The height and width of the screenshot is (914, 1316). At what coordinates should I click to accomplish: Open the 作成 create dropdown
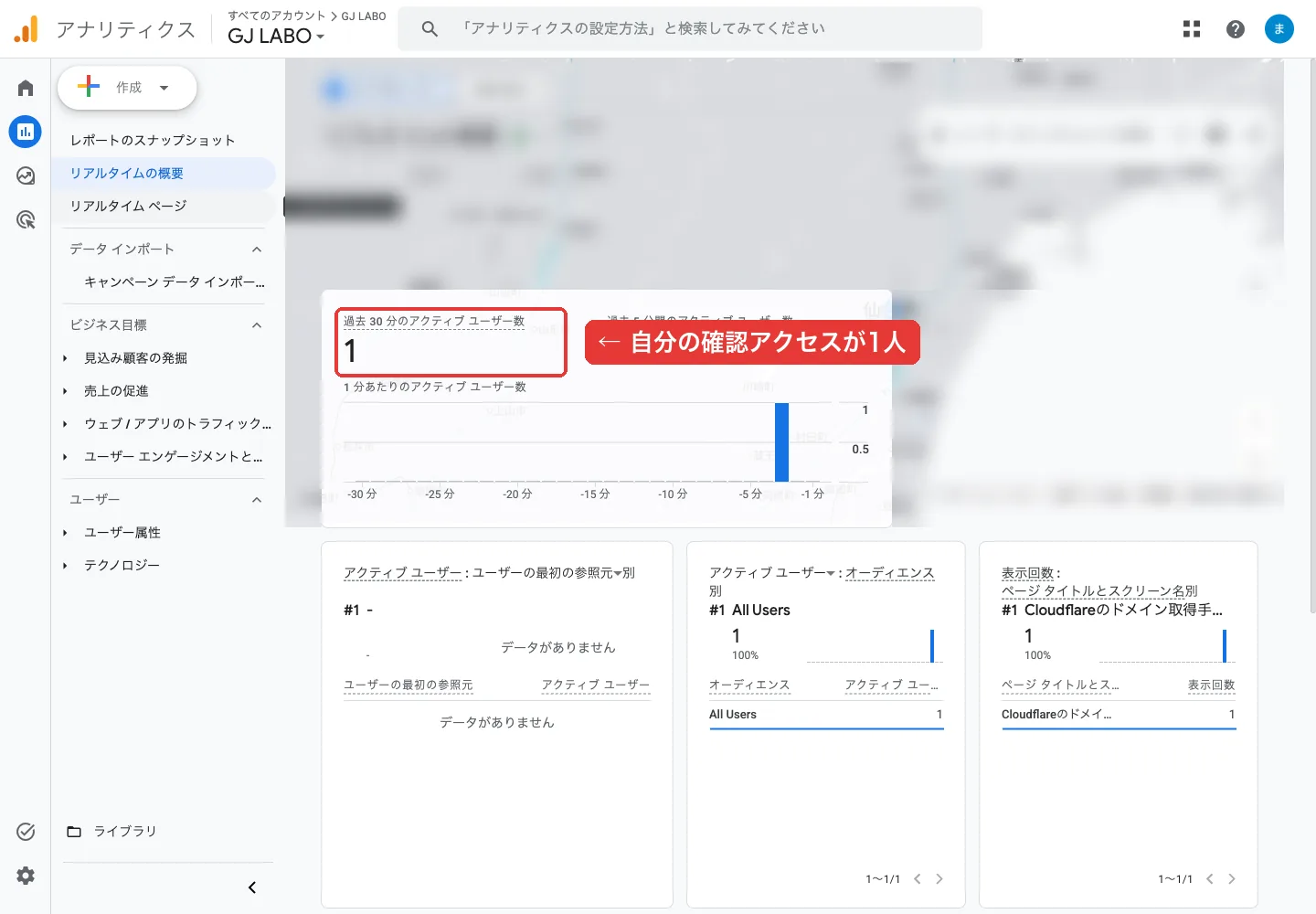click(x=127, y=88)
